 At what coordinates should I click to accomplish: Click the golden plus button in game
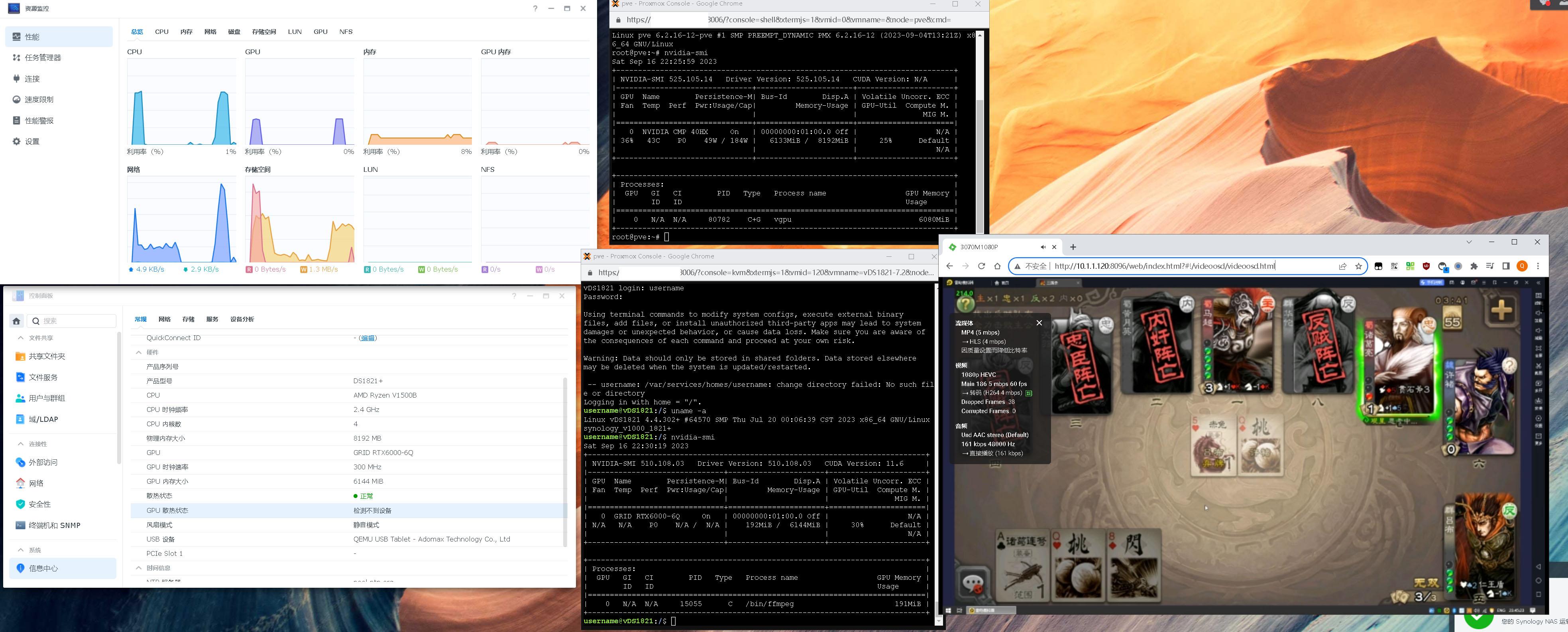click(1502, 310)
